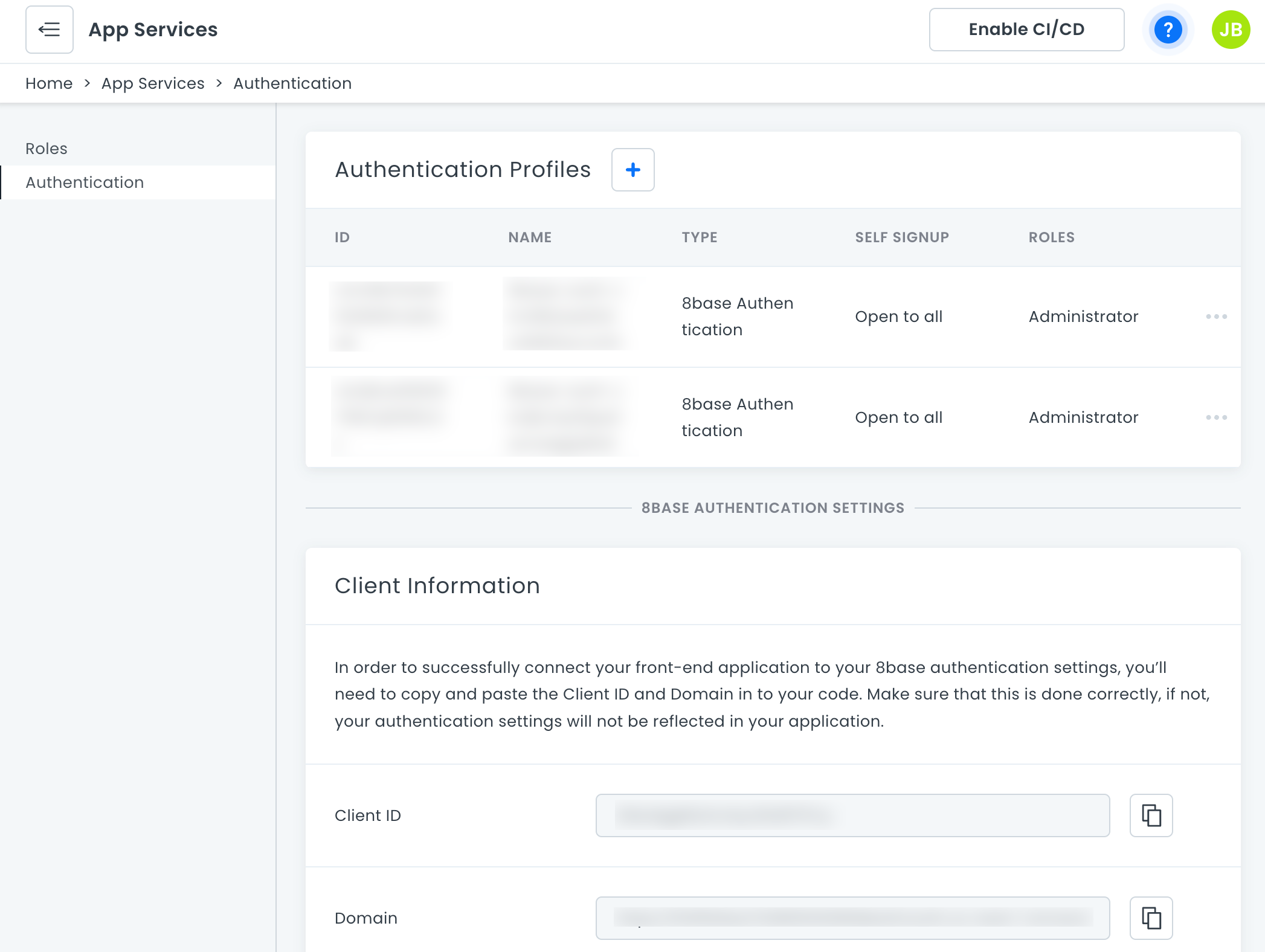
Task: Open options menu for first authentication profile
Action: click(1216, 317)
